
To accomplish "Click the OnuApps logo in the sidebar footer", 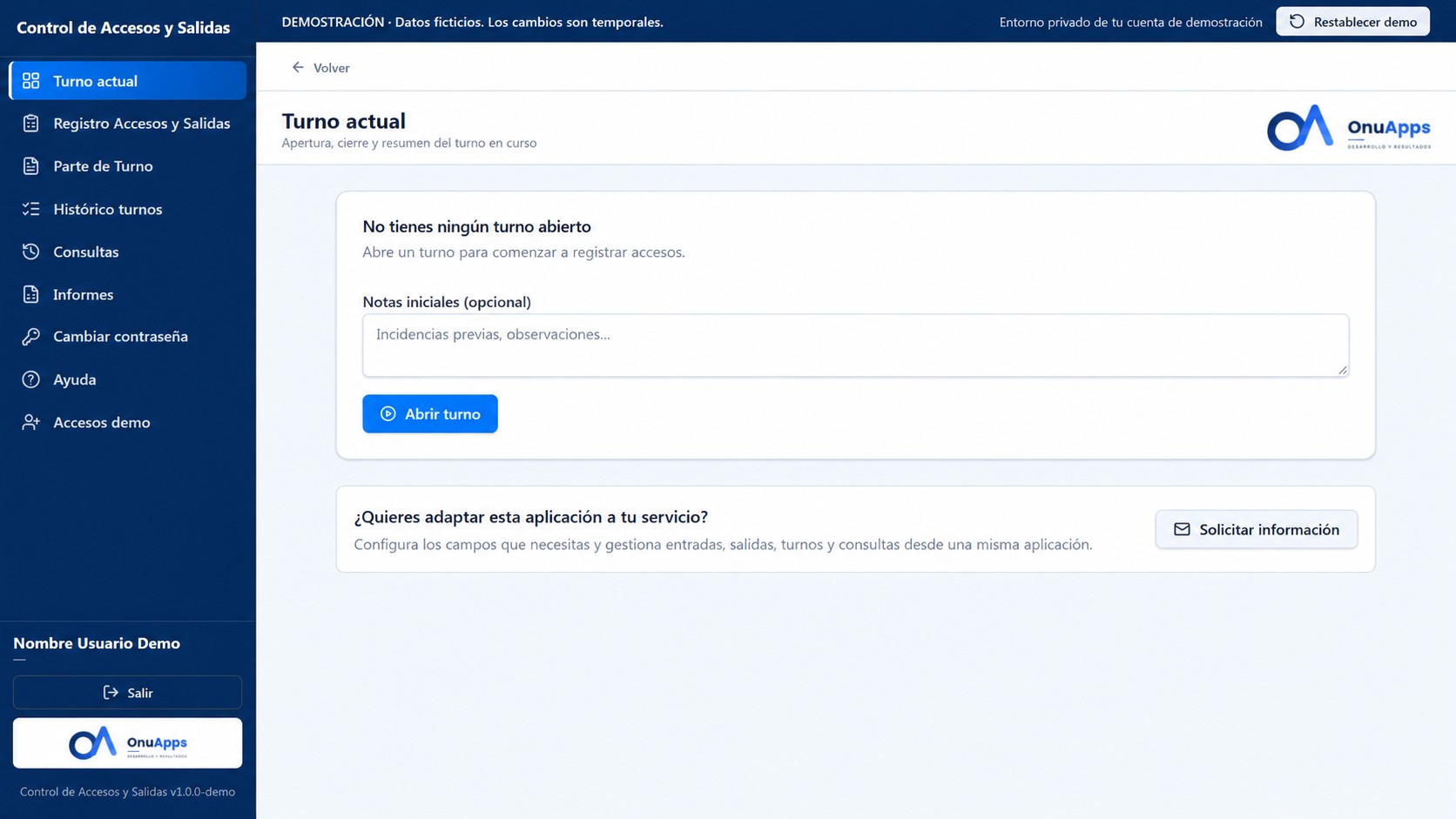I will pyautogui.click(x=128, y=743).
